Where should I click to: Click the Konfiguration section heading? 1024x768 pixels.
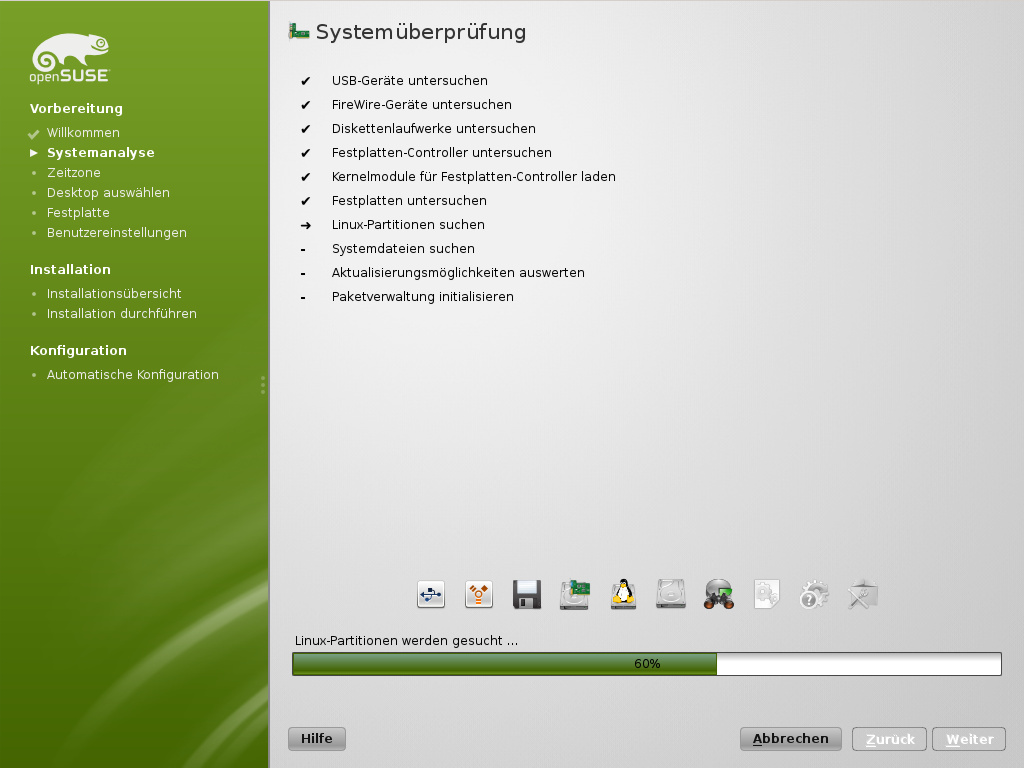(78, 350)
